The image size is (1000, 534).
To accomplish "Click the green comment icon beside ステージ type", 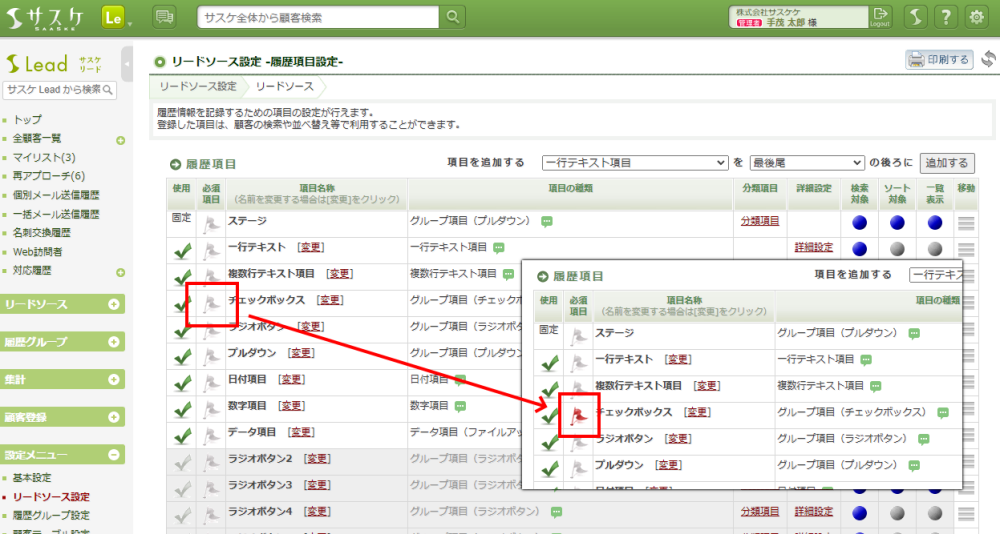I will pos(547,221).
